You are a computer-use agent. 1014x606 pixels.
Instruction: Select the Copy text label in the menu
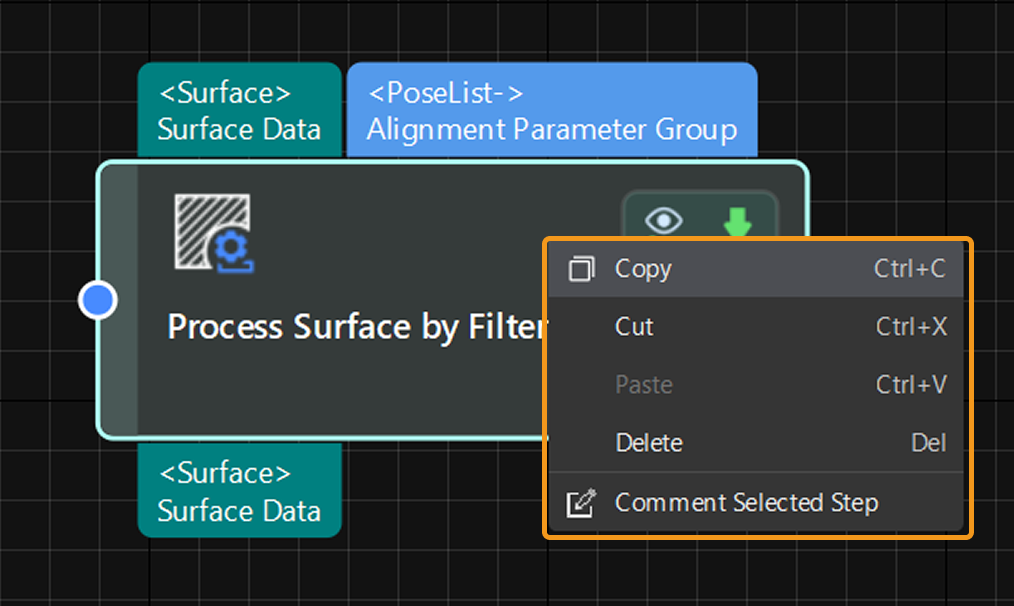click(x=643, y=269)
